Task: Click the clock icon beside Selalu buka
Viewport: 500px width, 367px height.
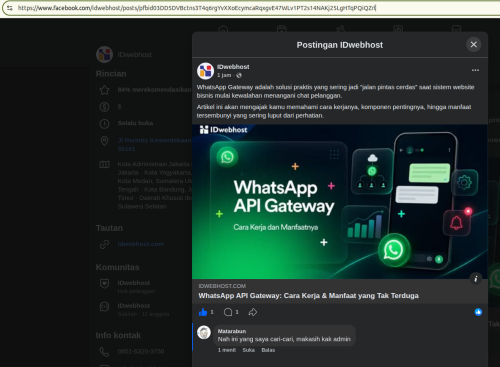Action: (x=104, y=124)
